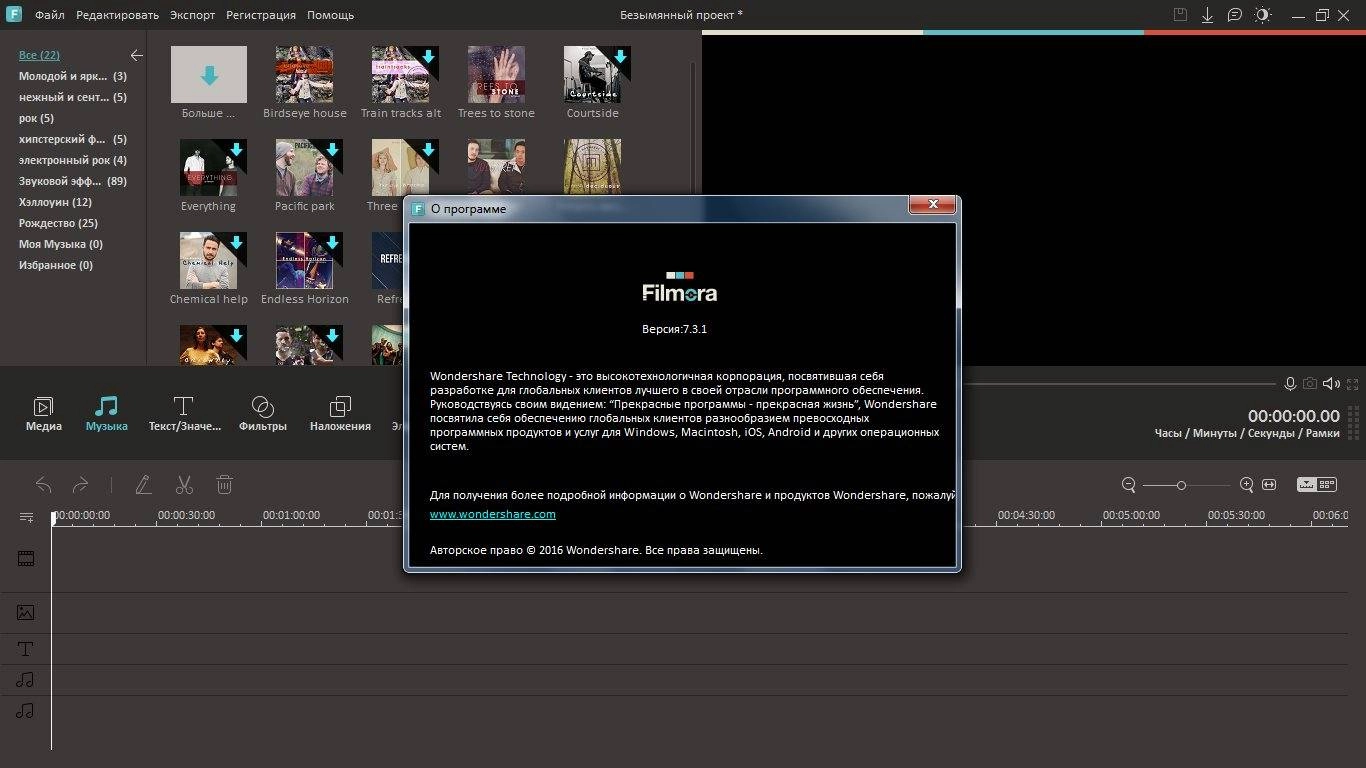1366x768 pixels.
Task: Open the Редактировать menu
Action: 117,15
